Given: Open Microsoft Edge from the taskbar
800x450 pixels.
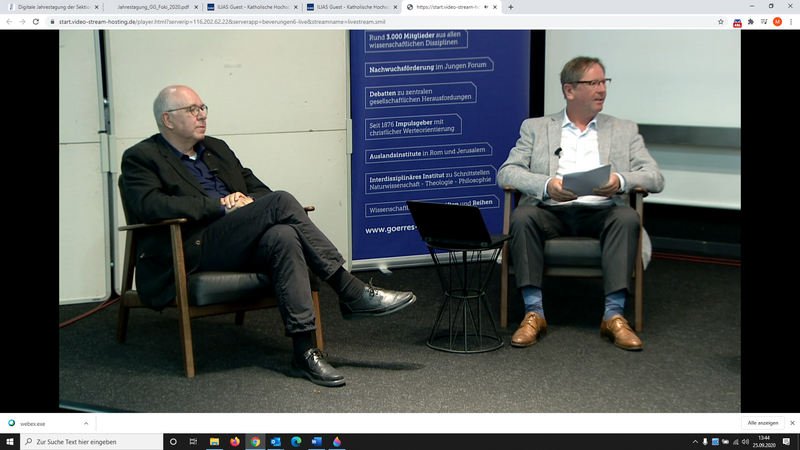Looking at the screenshot, I should coord(296,441).
